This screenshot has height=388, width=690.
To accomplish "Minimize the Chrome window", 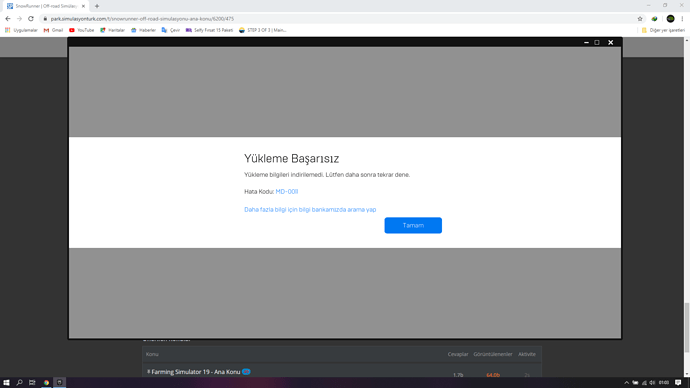I will pyautogui.click(x=649, y=5).
